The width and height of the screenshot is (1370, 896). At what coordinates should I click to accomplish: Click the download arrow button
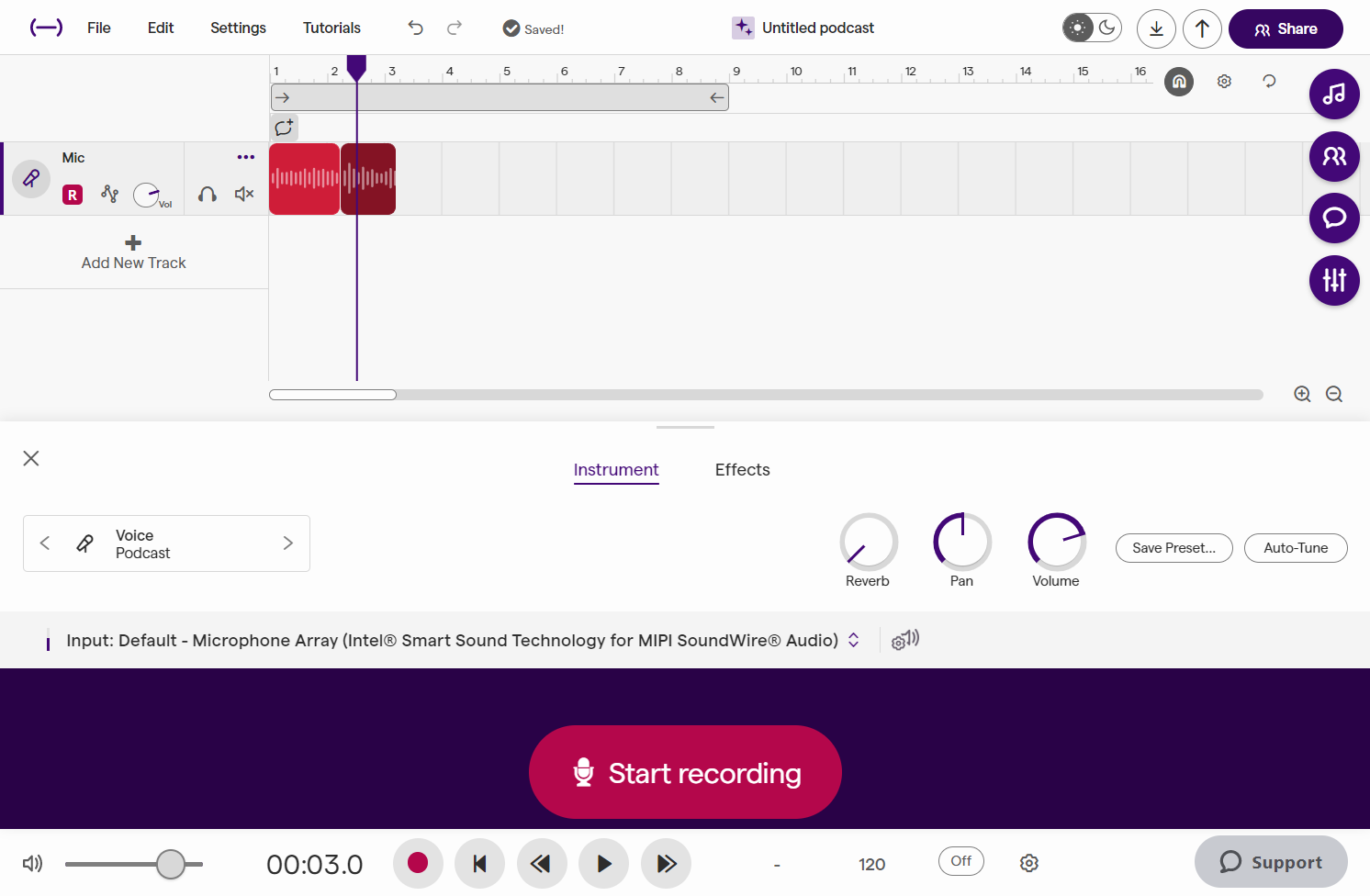1156,28
